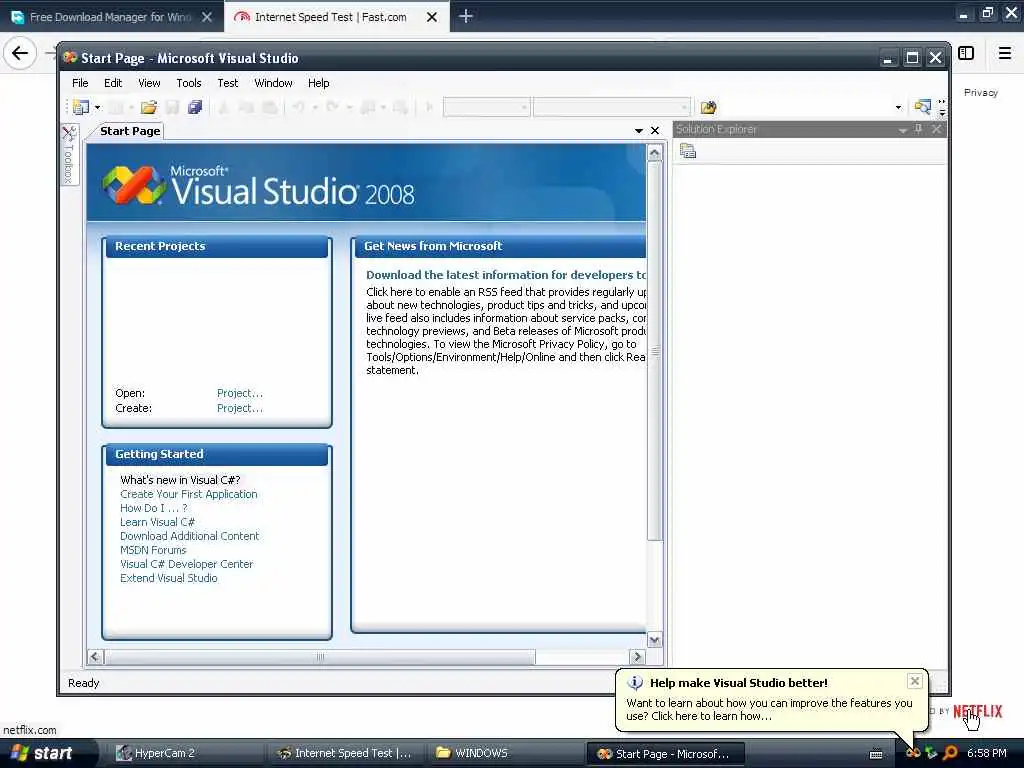The height and width of the screenshot is (768, 1024).
Task: Open the Help menu
Action: coord(319,83)
